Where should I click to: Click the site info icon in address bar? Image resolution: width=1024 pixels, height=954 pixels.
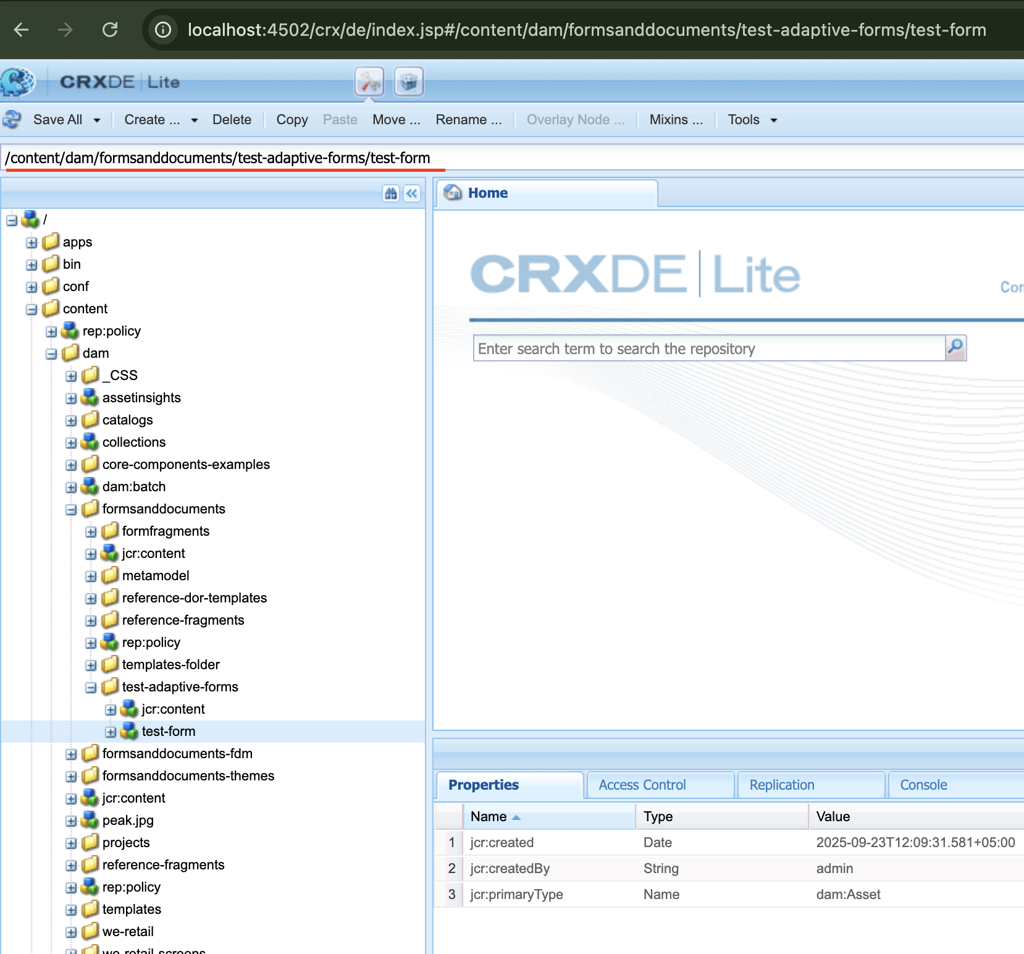(x=163, y=30)
